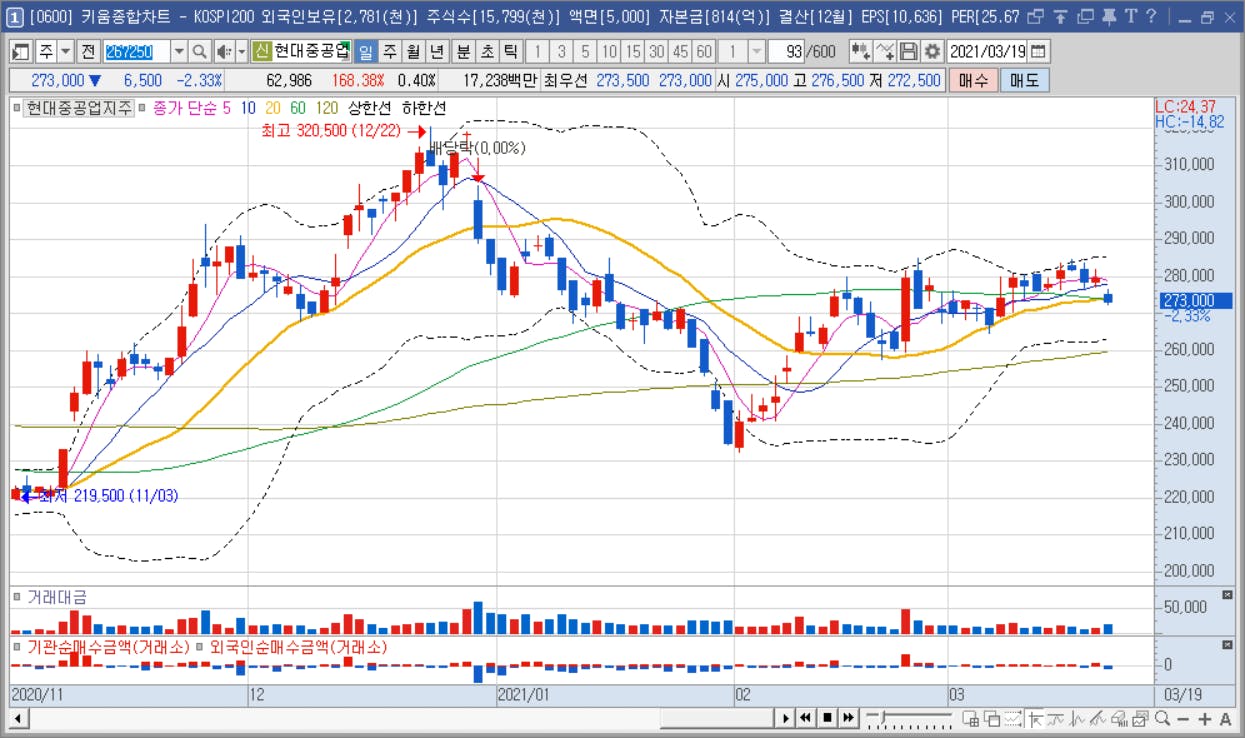Click the zoom magnifier icon in bottom toolbar
1245x738 pixels.
[x=1162, y=719]
